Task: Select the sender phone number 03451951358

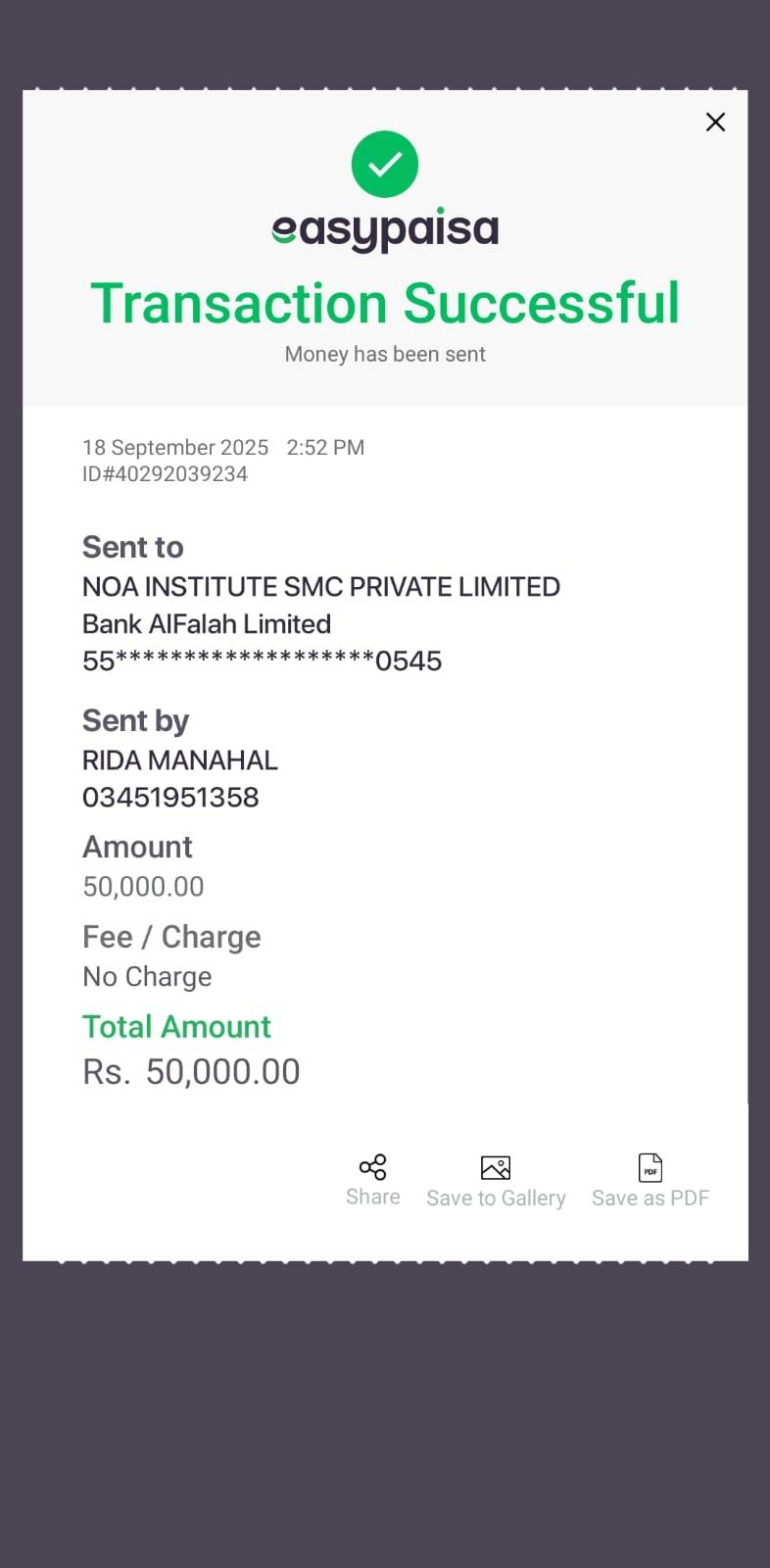Action: click(170, 798)
